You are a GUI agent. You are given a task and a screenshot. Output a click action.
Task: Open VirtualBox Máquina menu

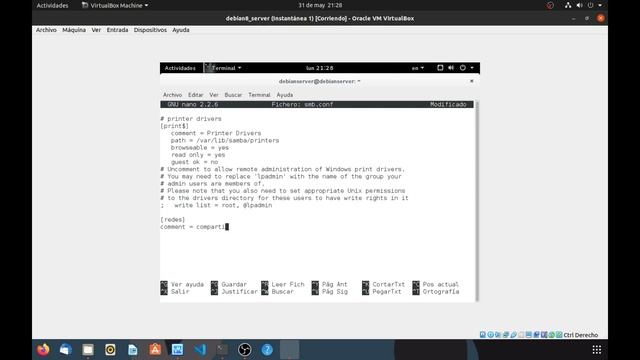pyautogui.click(x=74, y=30)
